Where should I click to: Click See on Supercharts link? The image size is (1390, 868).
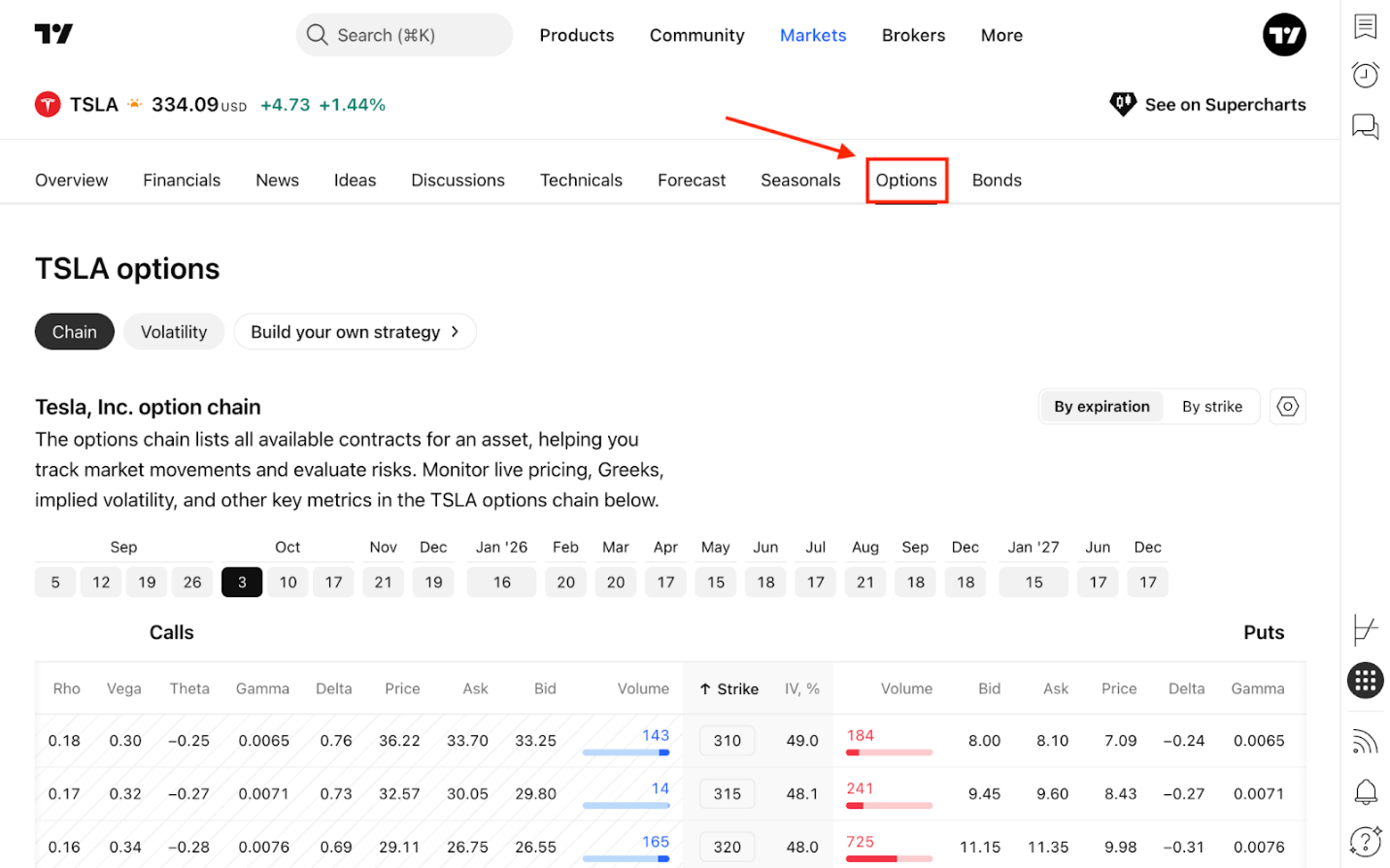(1207, 104)
